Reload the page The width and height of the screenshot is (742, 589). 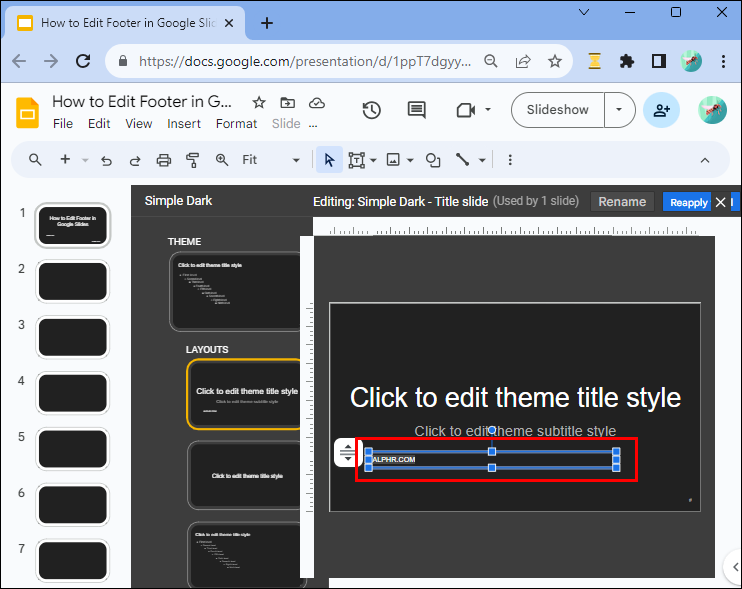tap(83, 61)
